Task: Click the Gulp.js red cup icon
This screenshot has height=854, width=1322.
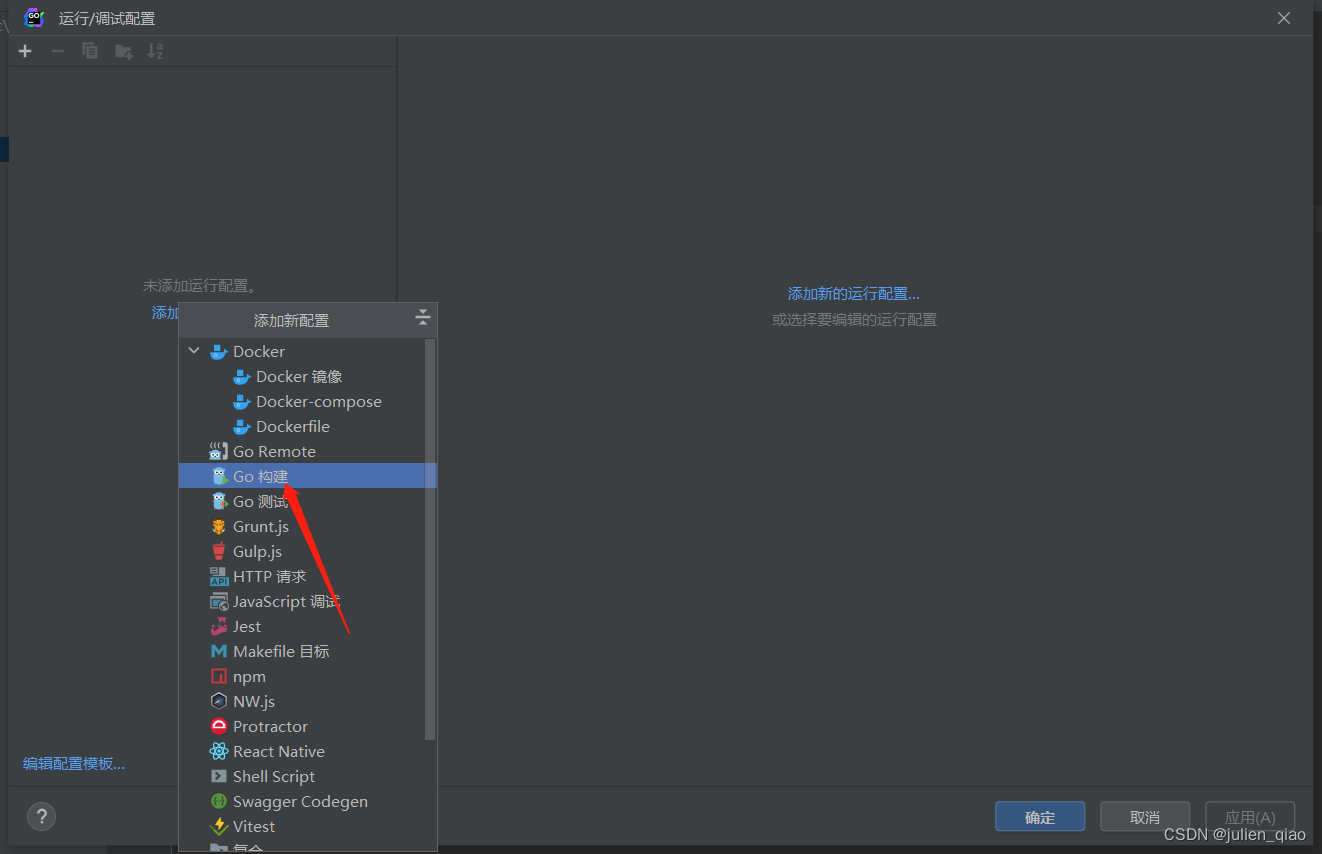Action: [218, 551]
